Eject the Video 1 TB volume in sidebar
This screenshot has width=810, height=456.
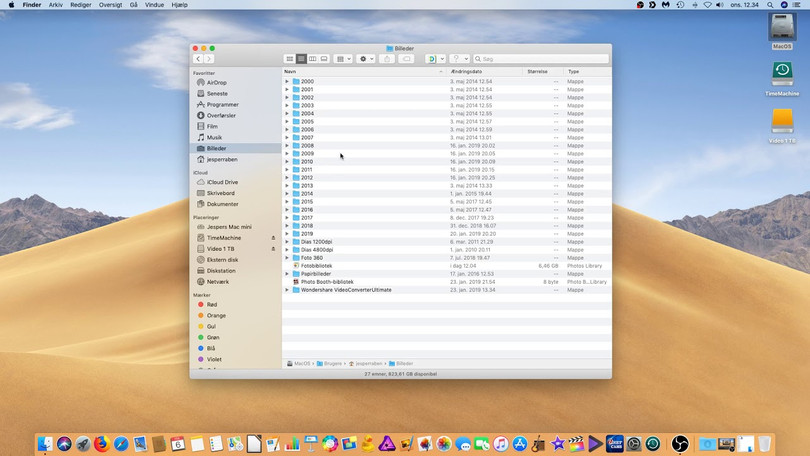tap(273, 249)
